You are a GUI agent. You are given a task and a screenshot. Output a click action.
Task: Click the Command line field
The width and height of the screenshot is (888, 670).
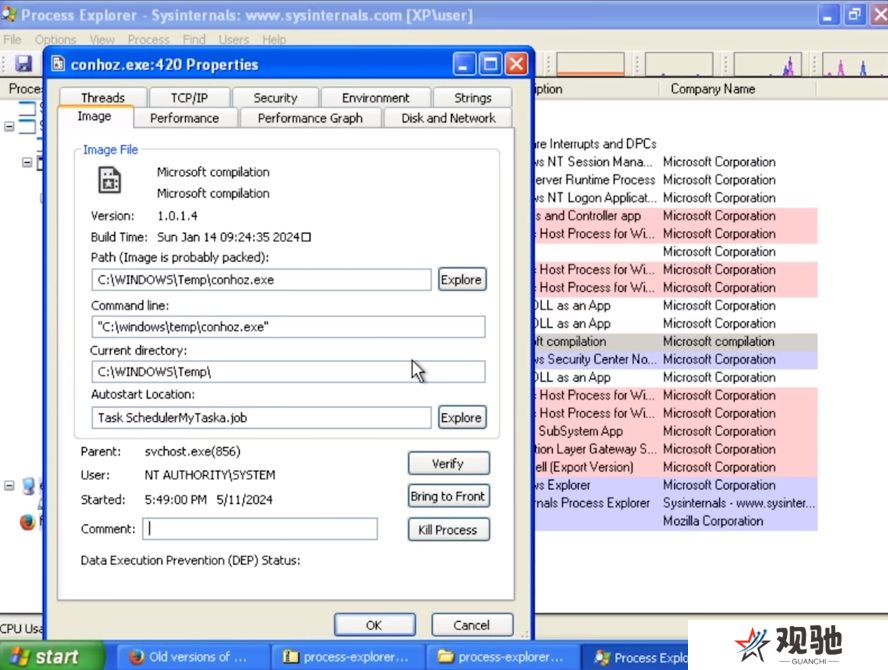click(x=288, y=327)
